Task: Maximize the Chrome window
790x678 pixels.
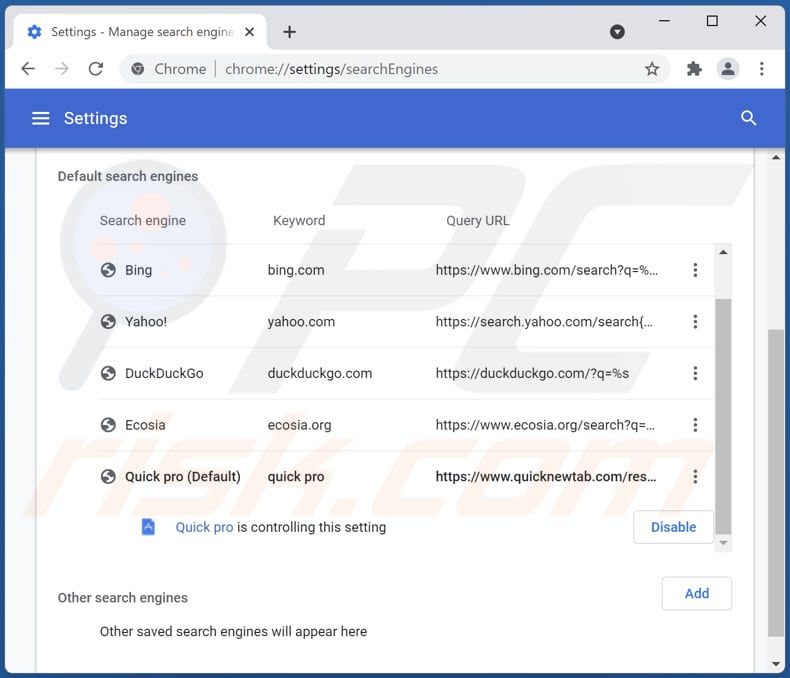Action: pyautogui.click(x=712, y=21)
